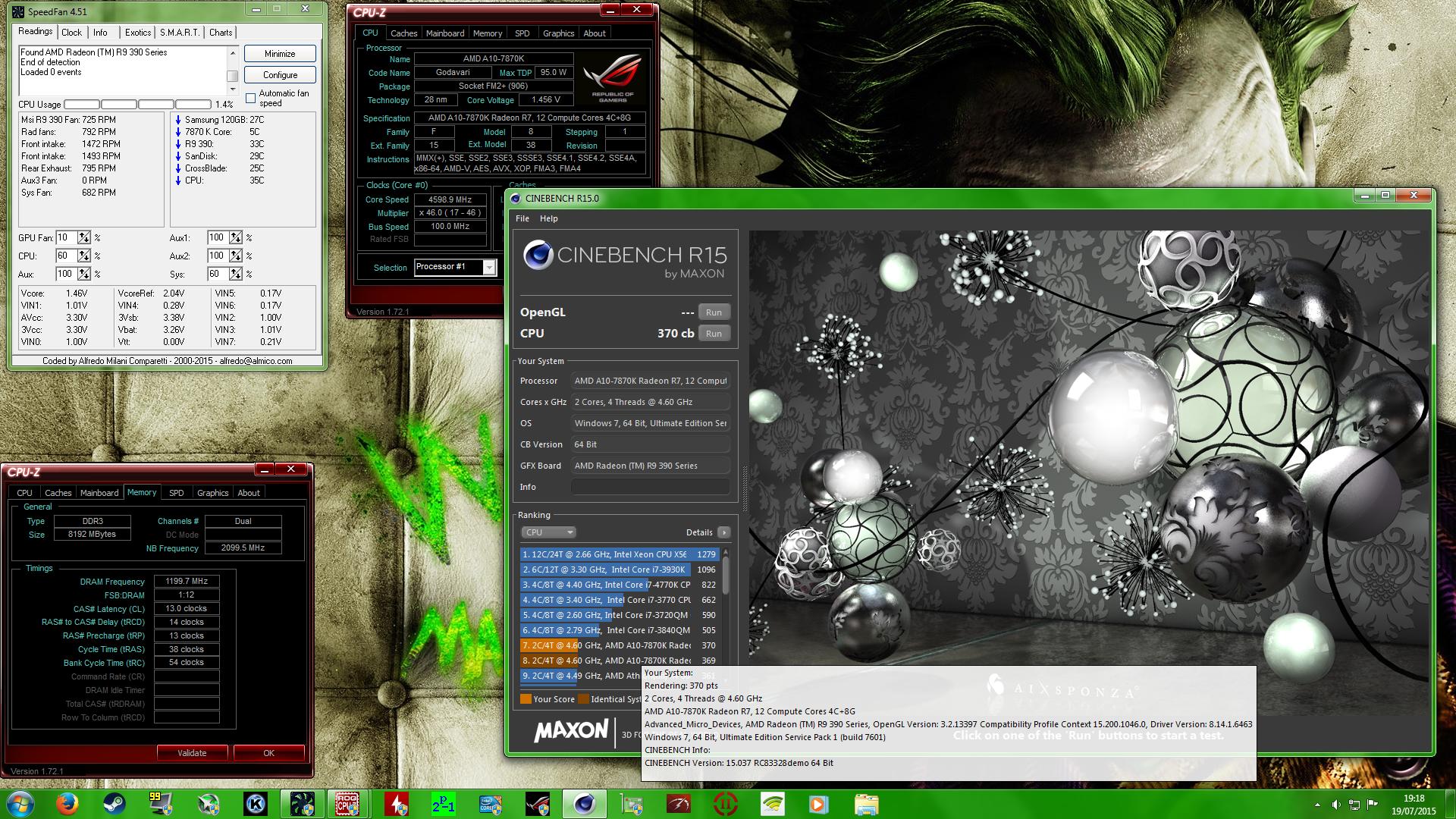Switch to Cinebench taskbar icon
This screenshot has height=819, width=1456.
click(584, 804)
